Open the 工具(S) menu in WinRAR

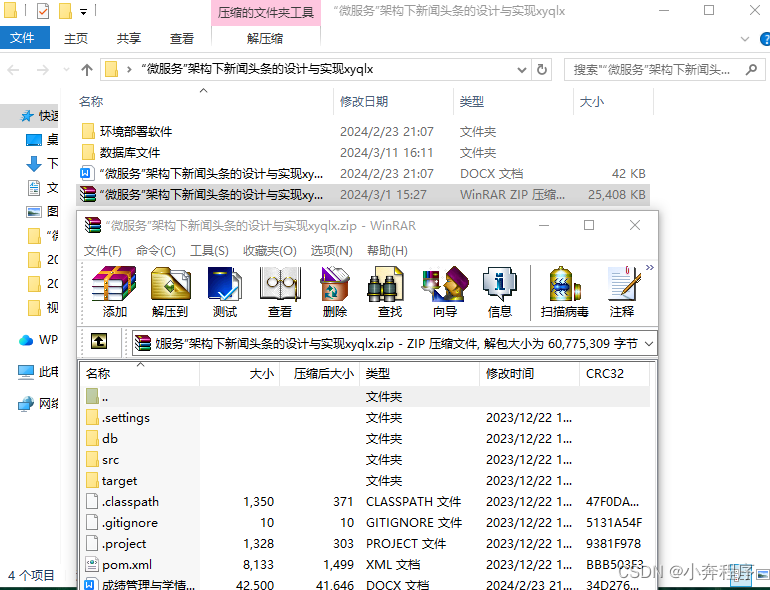pyautogui.click(x=209, y=251)
